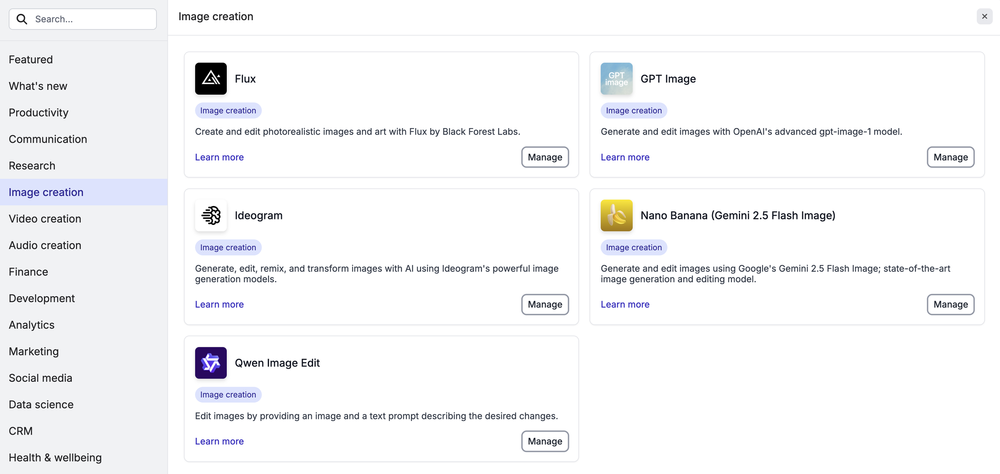Click Image creation tag on Flux card
1000x474 pixels.
228,110
